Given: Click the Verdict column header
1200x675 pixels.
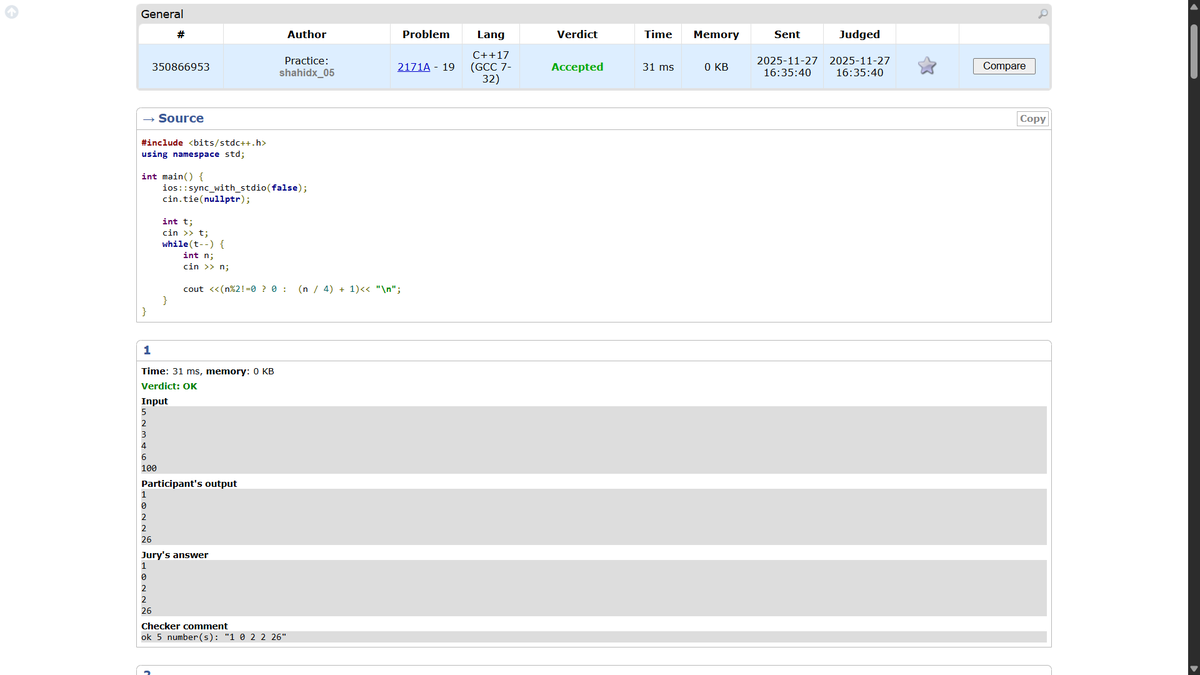Looking at the screenshot, I should [x=577, y=34].
